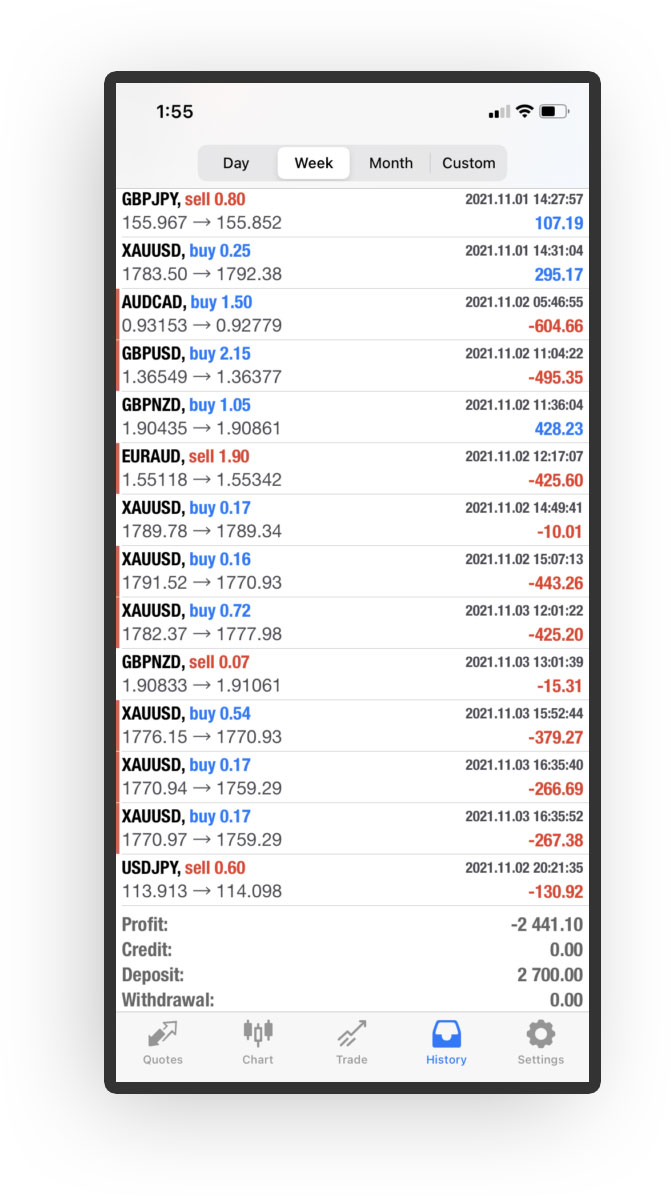Choose the Custom period segment
This screenshot has width=671, height=1197.
pos(468,163)
